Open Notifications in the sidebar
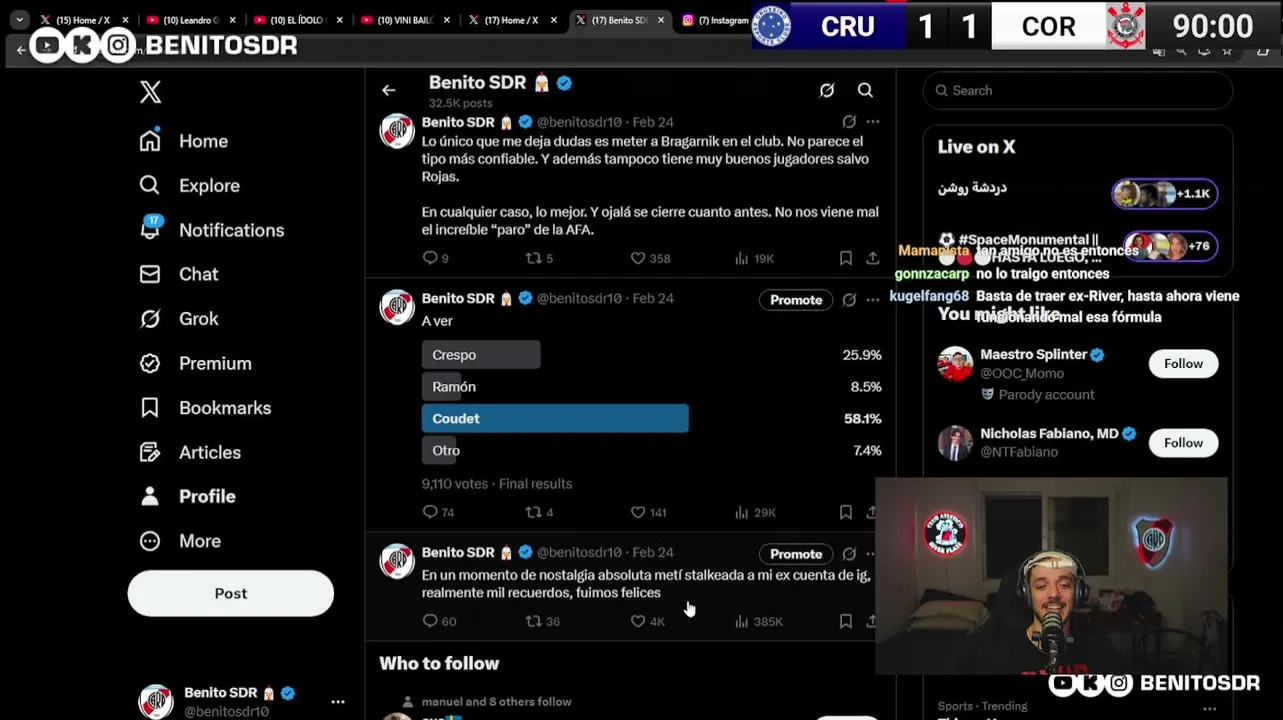 coord(211,230)
